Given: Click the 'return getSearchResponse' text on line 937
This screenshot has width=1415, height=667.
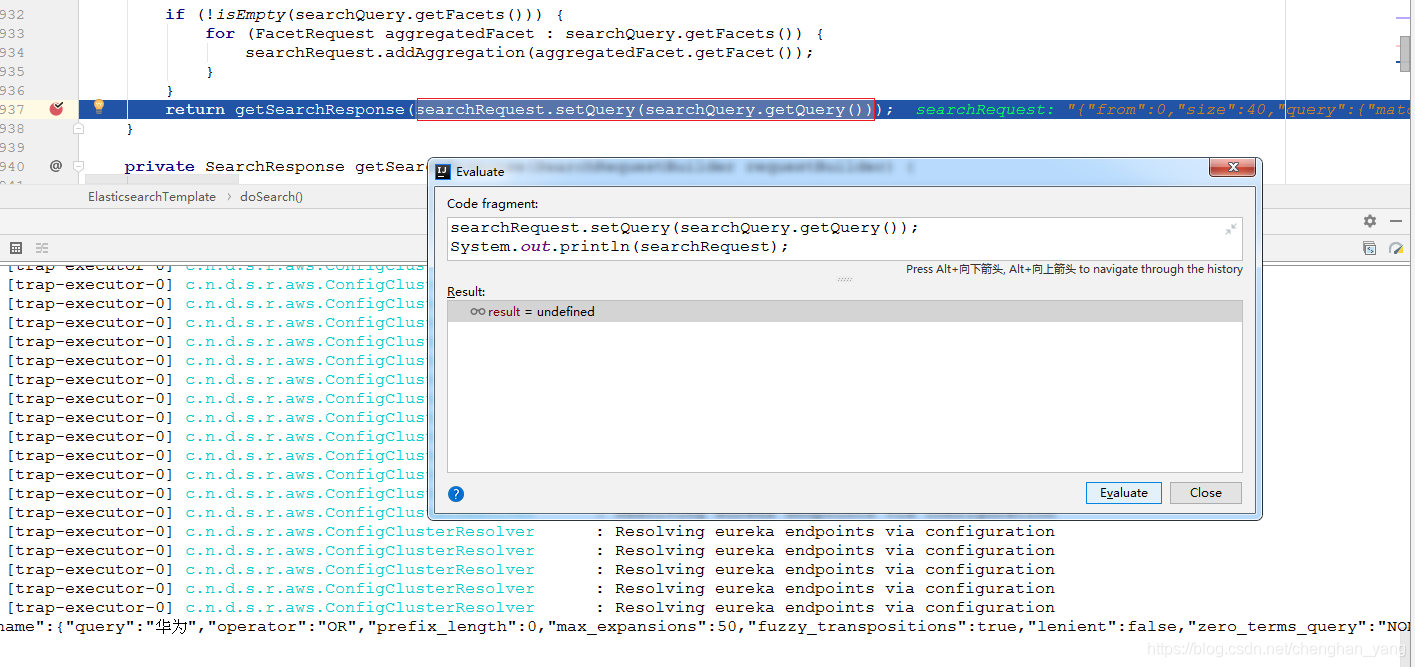Looking at the screenshot, I should tap(285, 110).
